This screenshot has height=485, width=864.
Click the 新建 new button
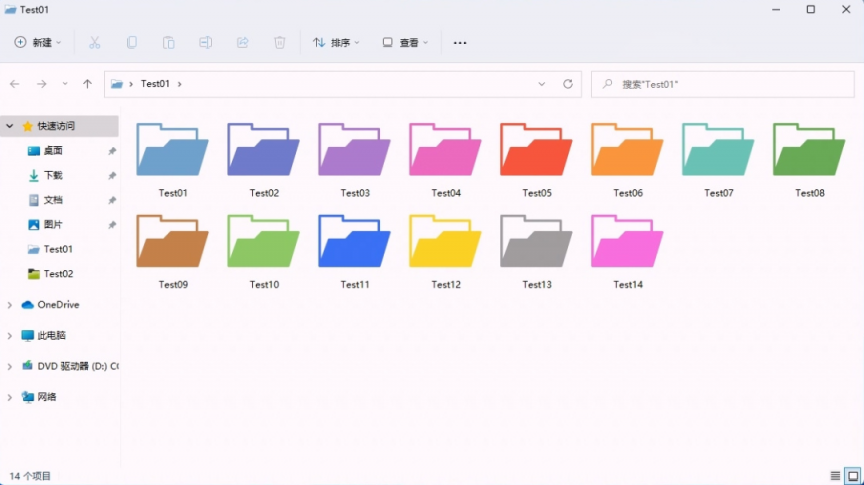point(38,43)
